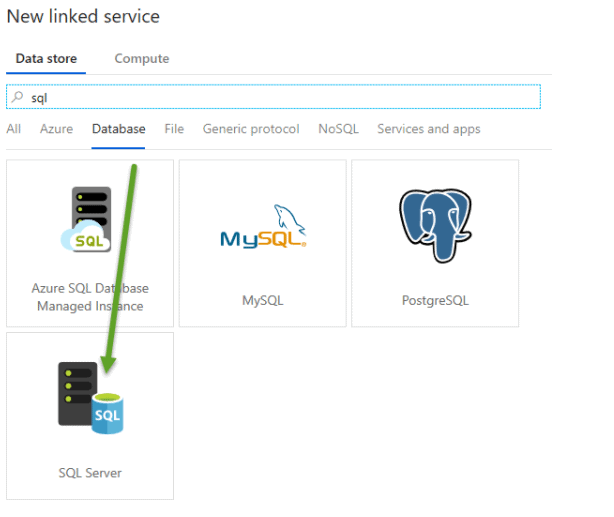Click the MySQL tile label

point(263,300)
